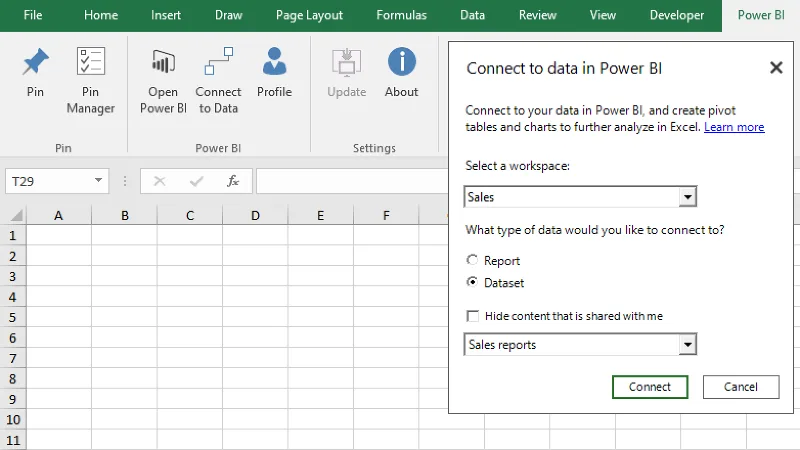Click the formula bar three-dot resize handle
Image resolution: width=800 pixels, height=450 pixels.
[124, 181]
